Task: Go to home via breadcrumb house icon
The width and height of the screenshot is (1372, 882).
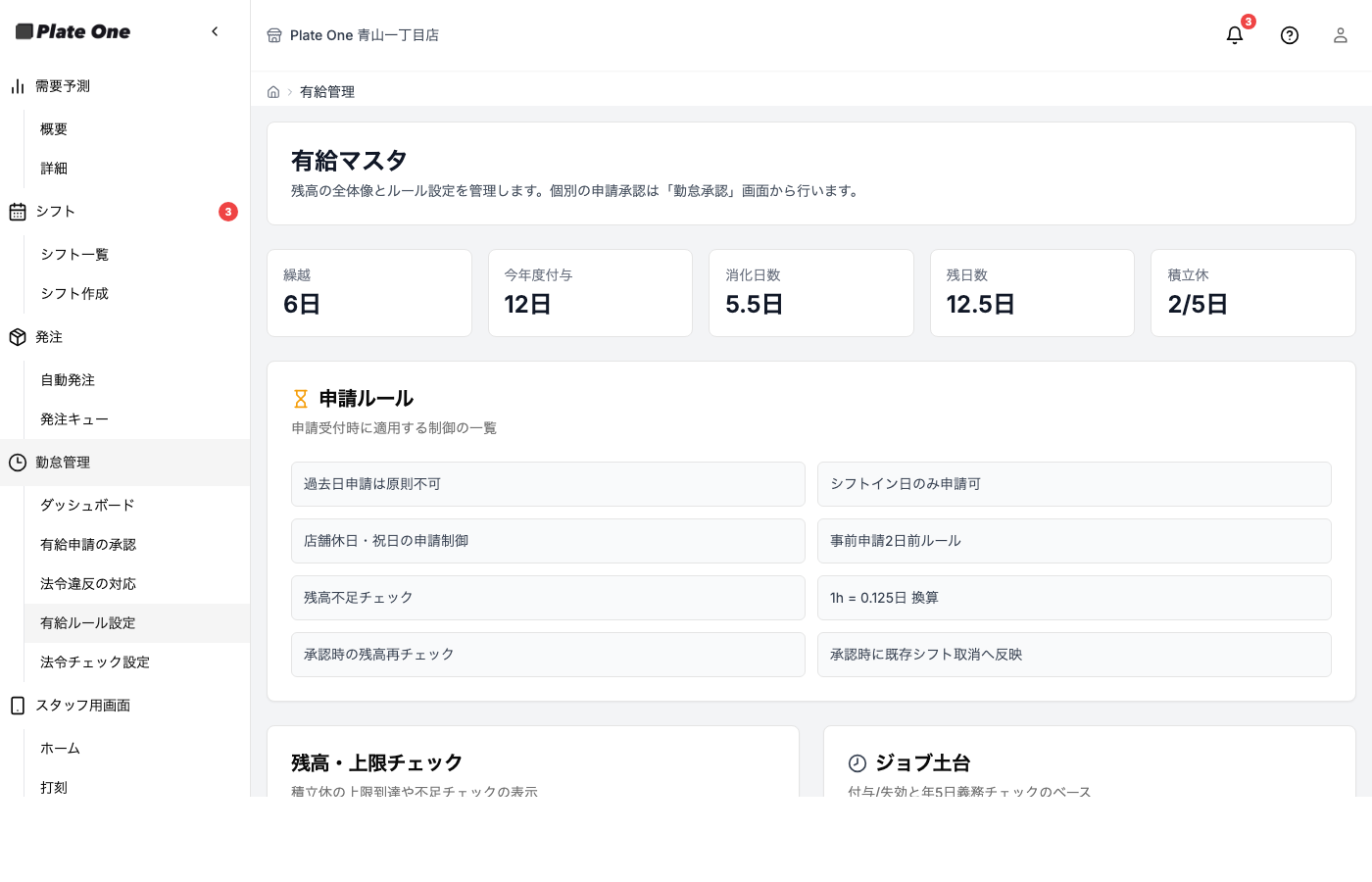Action: point(273,92)
